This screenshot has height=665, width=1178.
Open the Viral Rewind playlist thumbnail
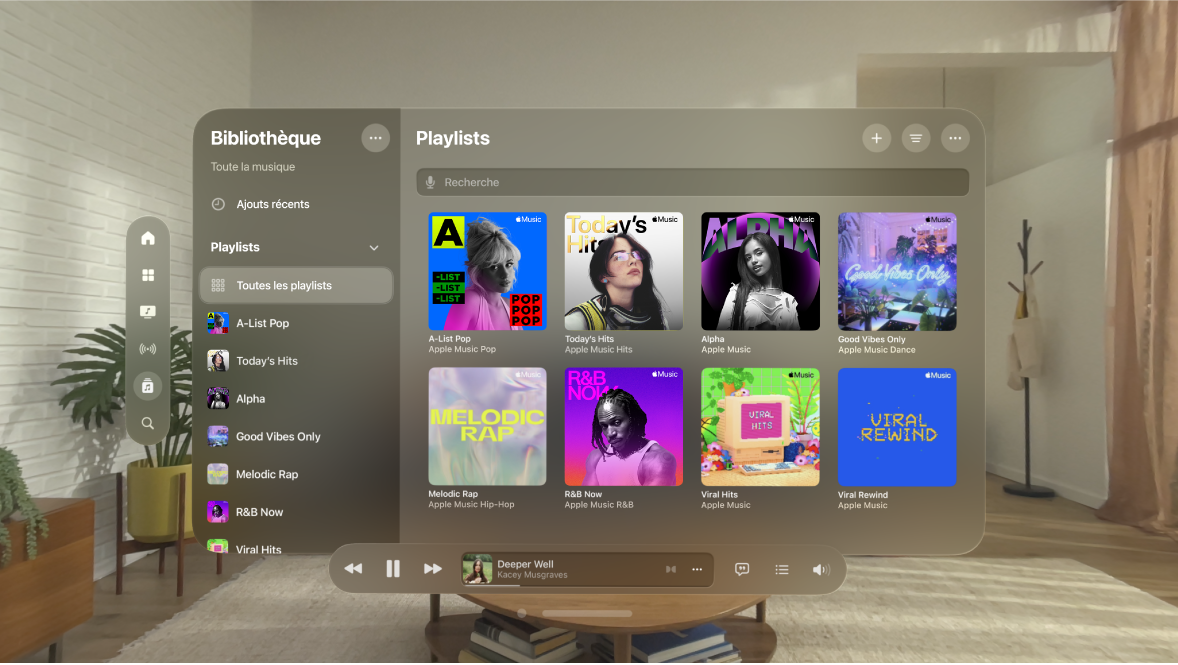[x=896, y=427]
